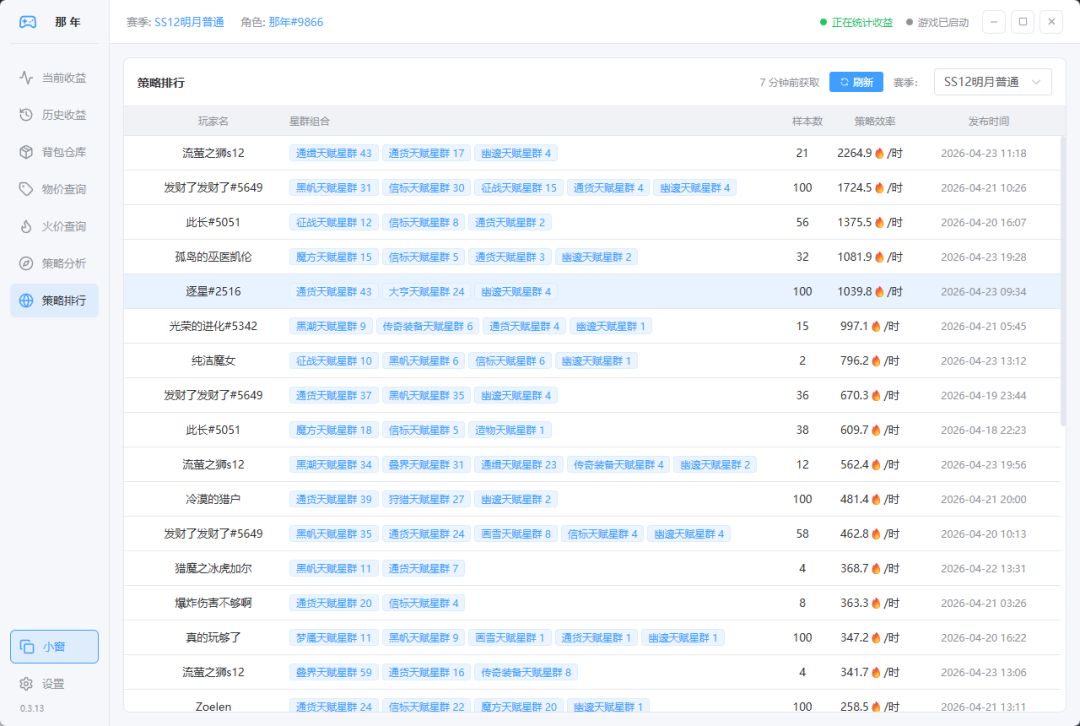
Task: Open 火价查询 fire price page
Action: point(54,226)
